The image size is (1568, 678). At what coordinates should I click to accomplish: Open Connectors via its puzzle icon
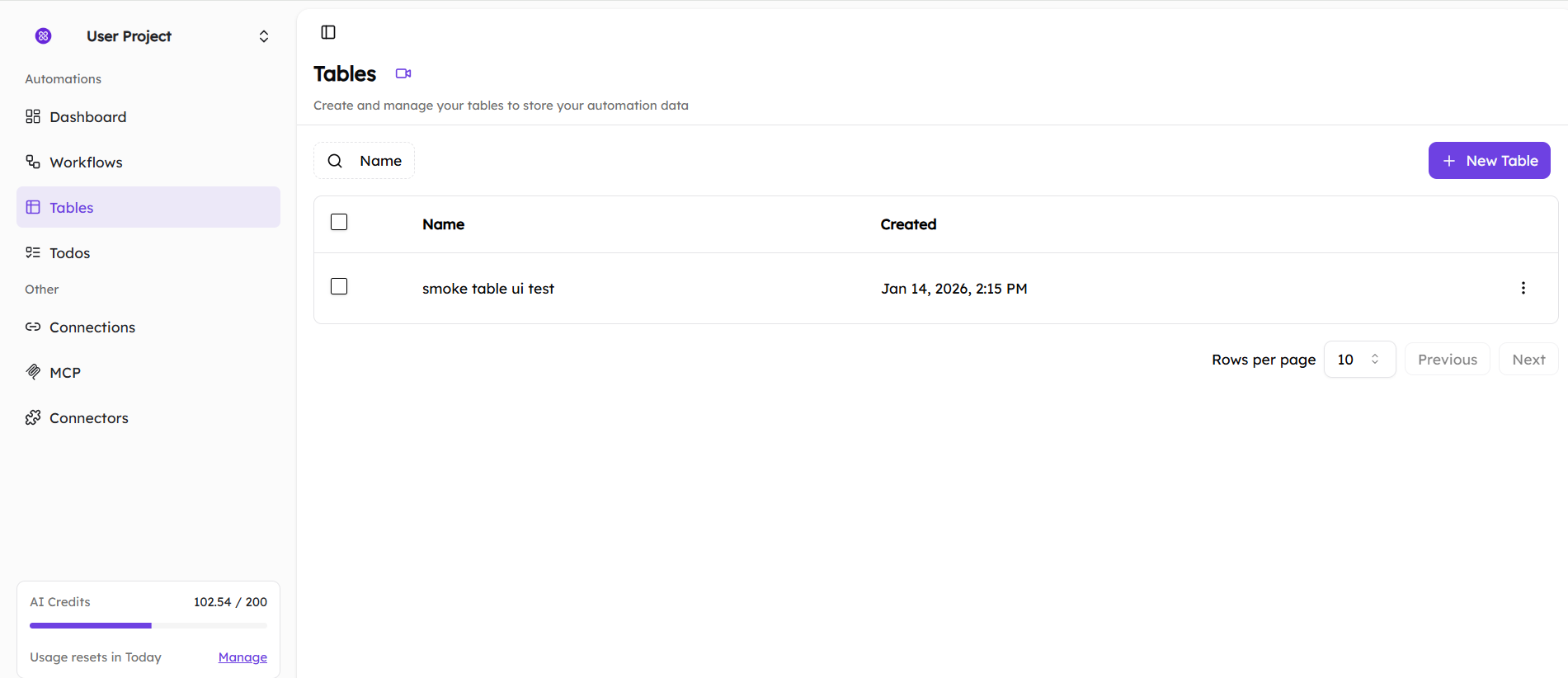[33, 418]
